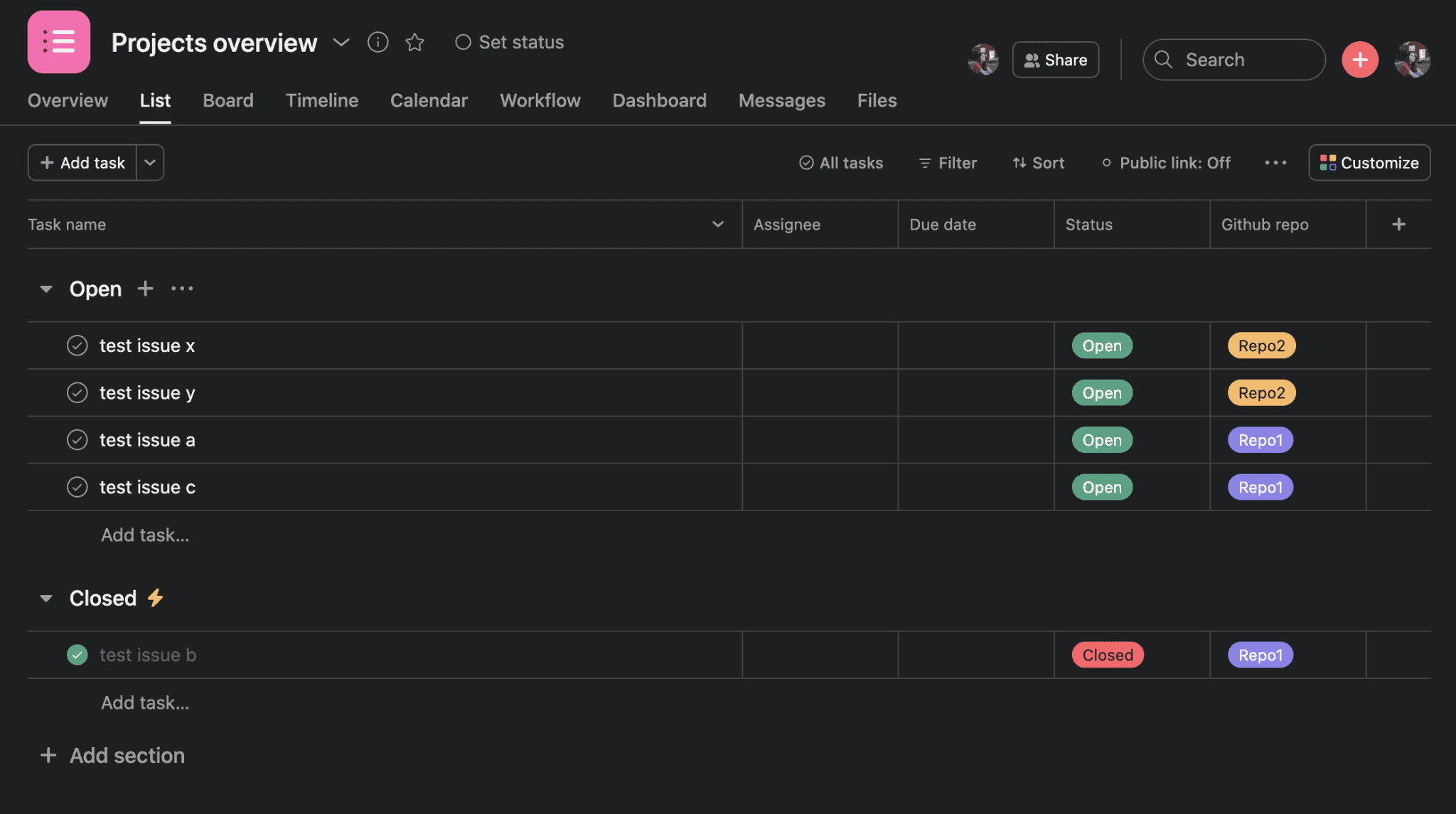
Task: Open the project info icon
Action: pos(378,42)
